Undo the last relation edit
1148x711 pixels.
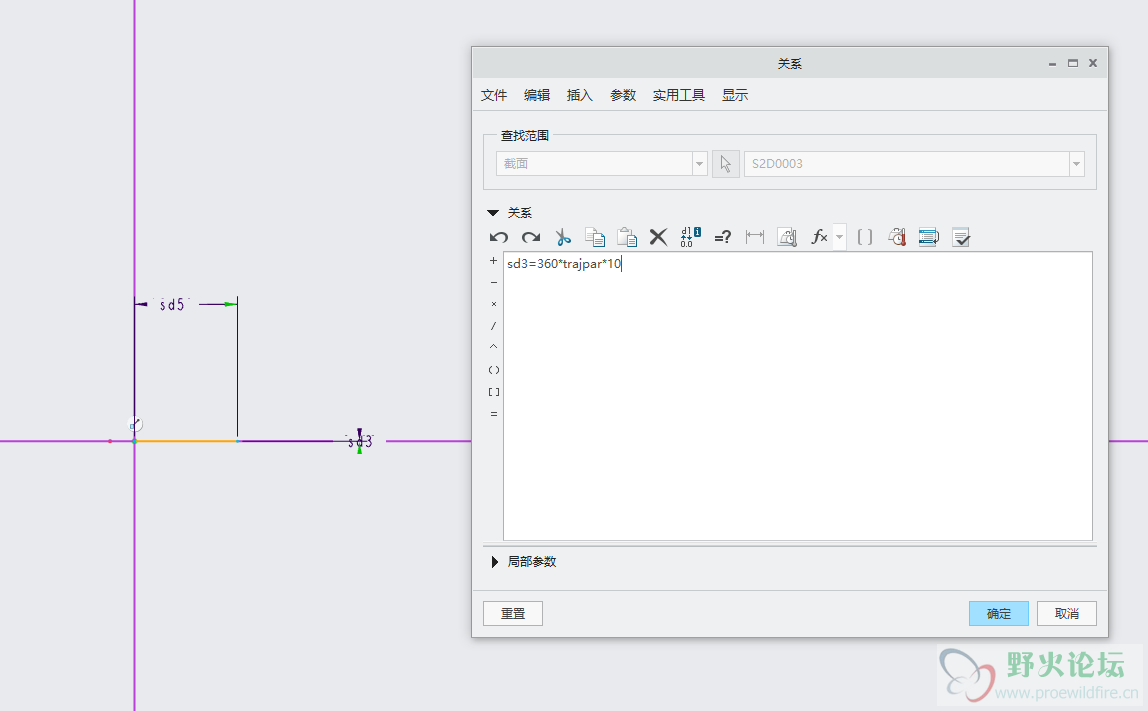[499, 237]
